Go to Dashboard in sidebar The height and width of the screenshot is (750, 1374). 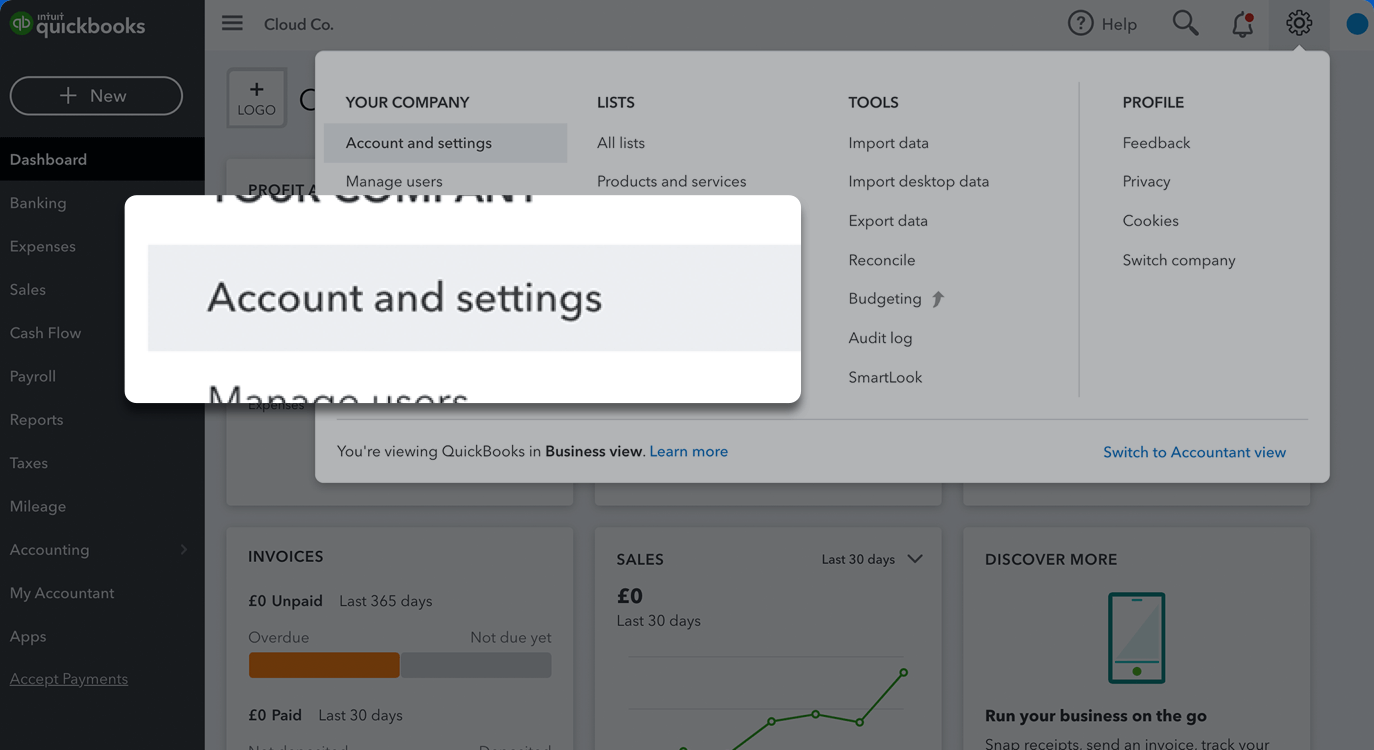tap(102, 159)
